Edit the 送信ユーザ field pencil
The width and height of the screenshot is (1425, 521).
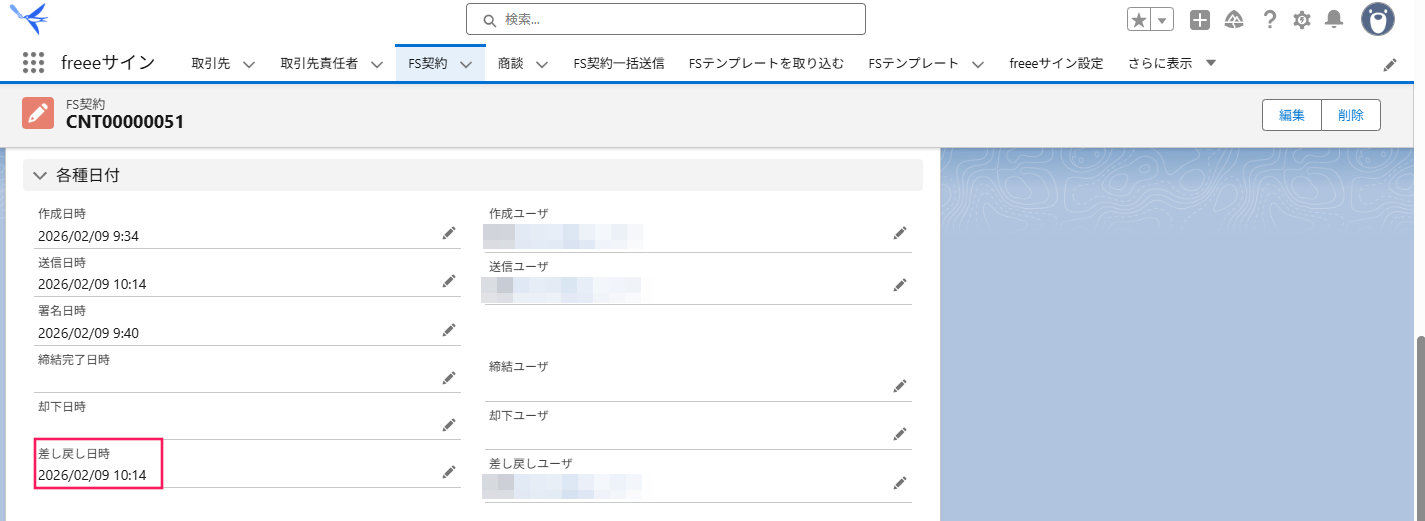click(900, 285)
